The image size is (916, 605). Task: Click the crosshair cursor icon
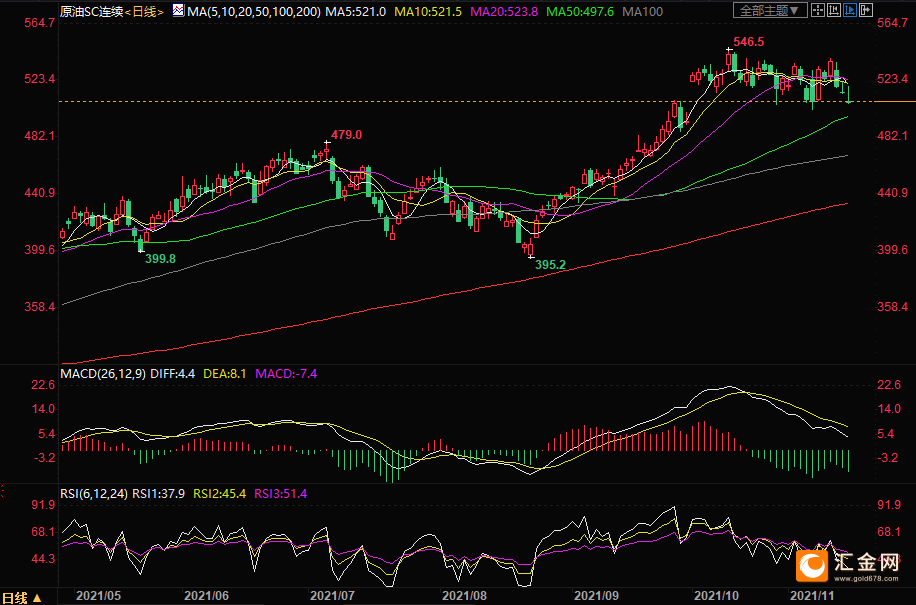point(818,10)
